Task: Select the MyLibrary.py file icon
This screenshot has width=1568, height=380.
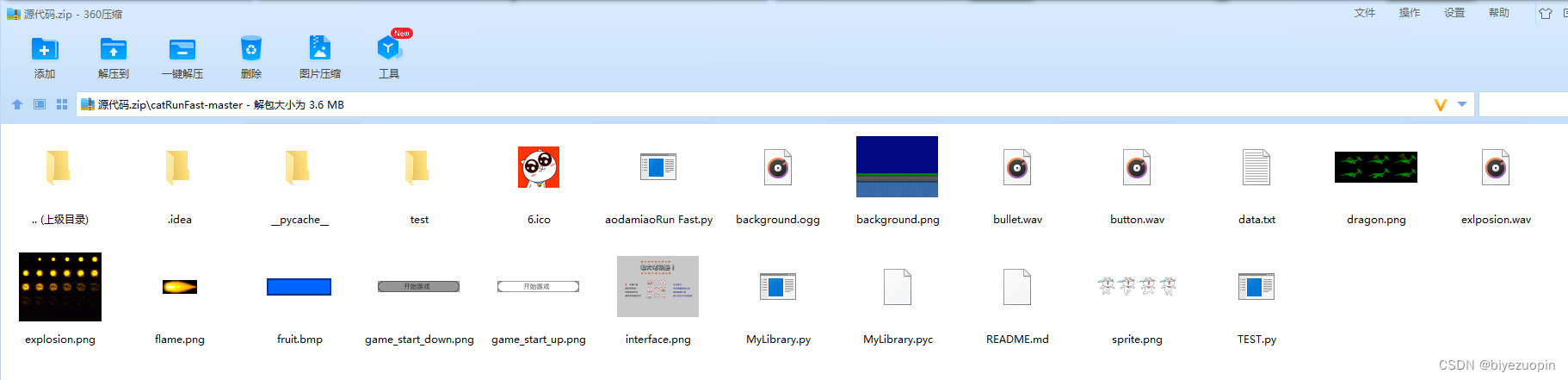Action: (778, 286)
